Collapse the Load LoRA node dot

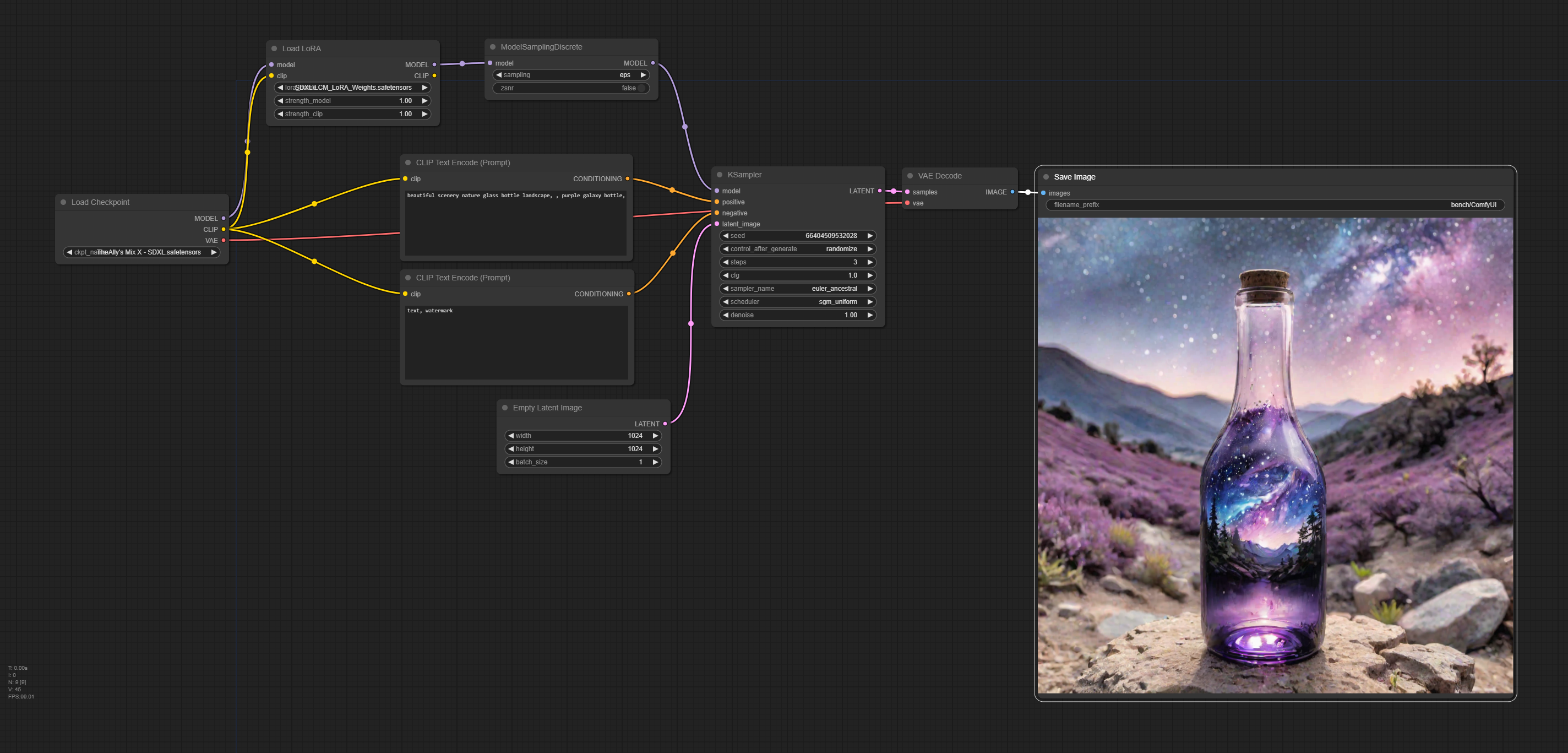(x=274, y=48)
